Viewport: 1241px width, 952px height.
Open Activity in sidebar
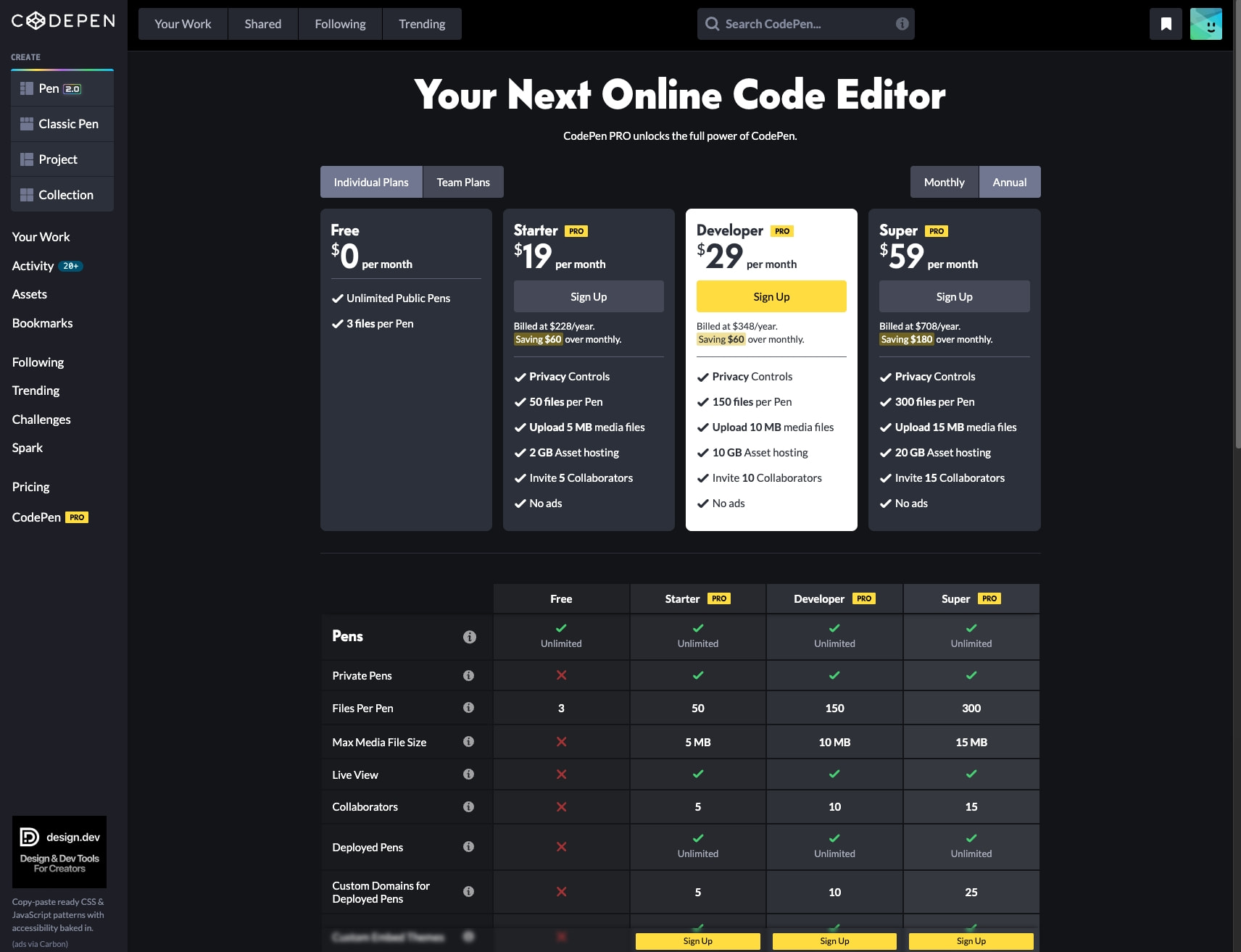click(x=33, y=266)
